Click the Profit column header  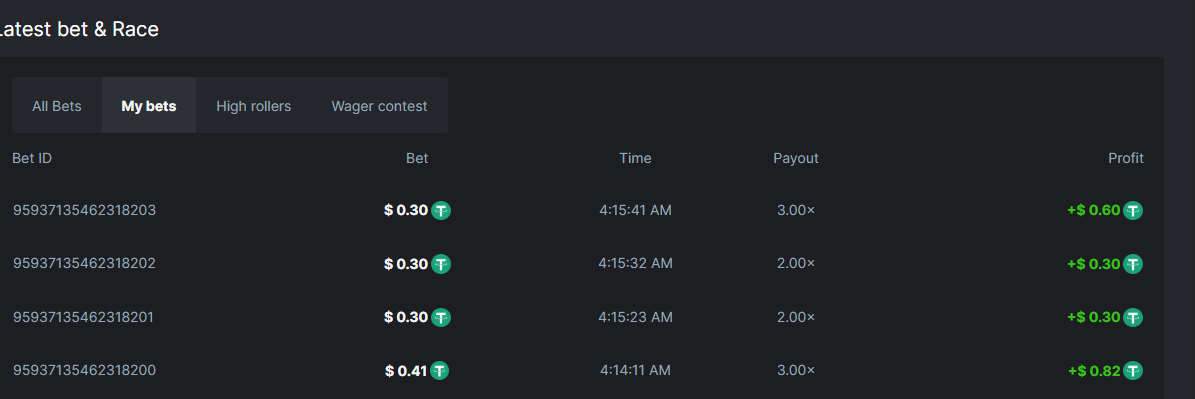pyautogui.click(x=1126, y=158)
